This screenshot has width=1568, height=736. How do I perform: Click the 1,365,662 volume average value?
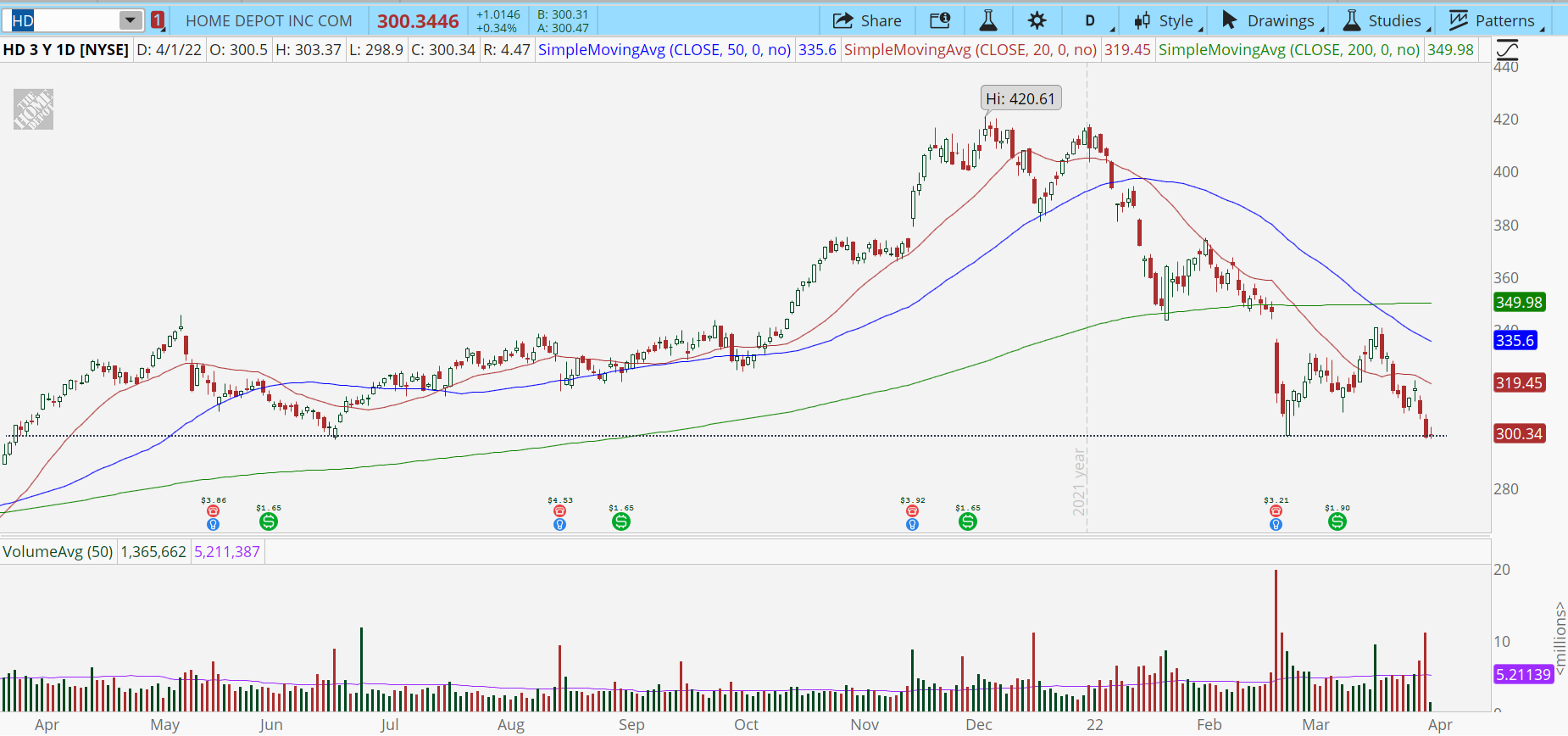point(153,552)
